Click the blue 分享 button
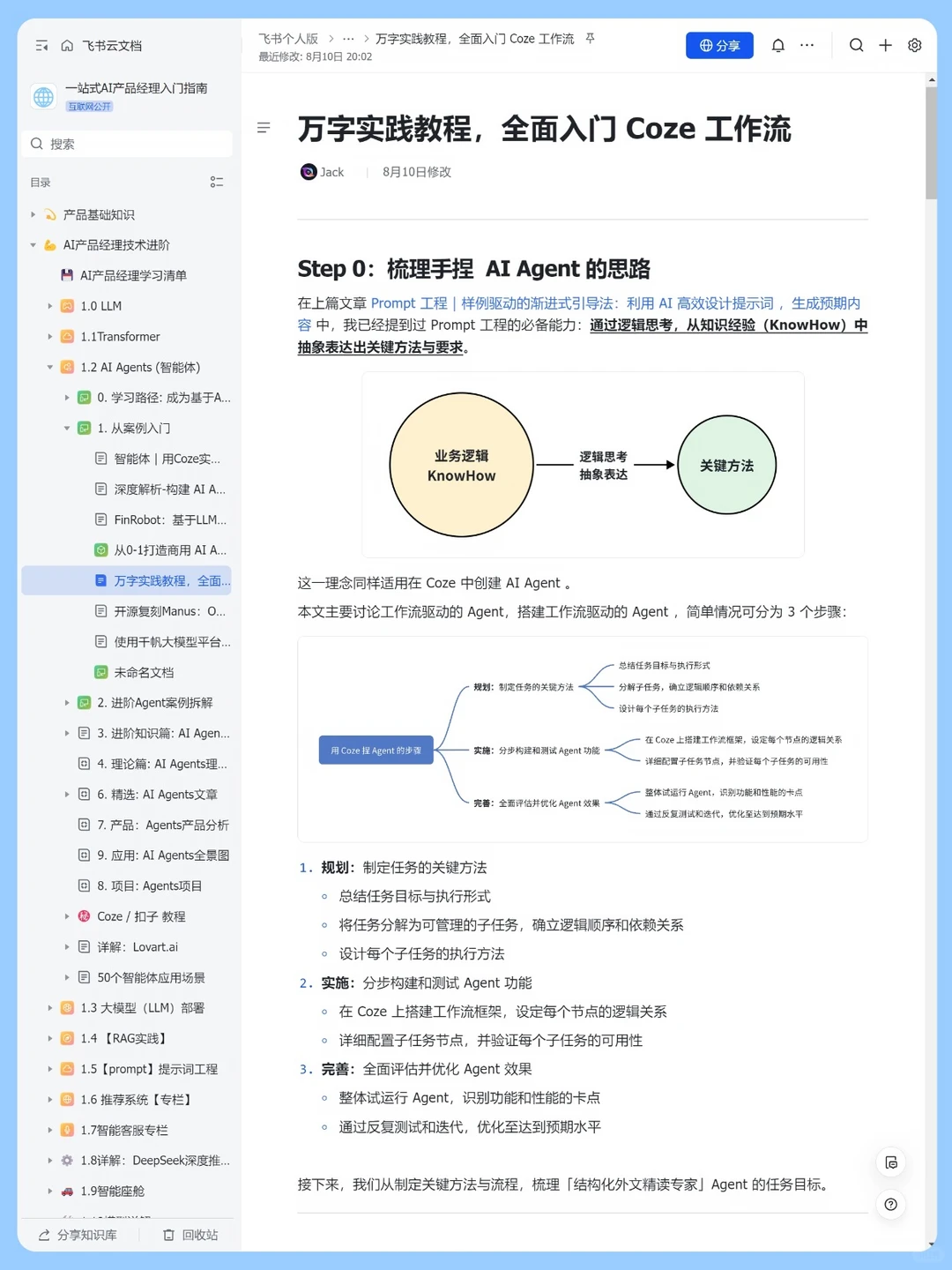The image size is (952, 1270). pos(719,46)
